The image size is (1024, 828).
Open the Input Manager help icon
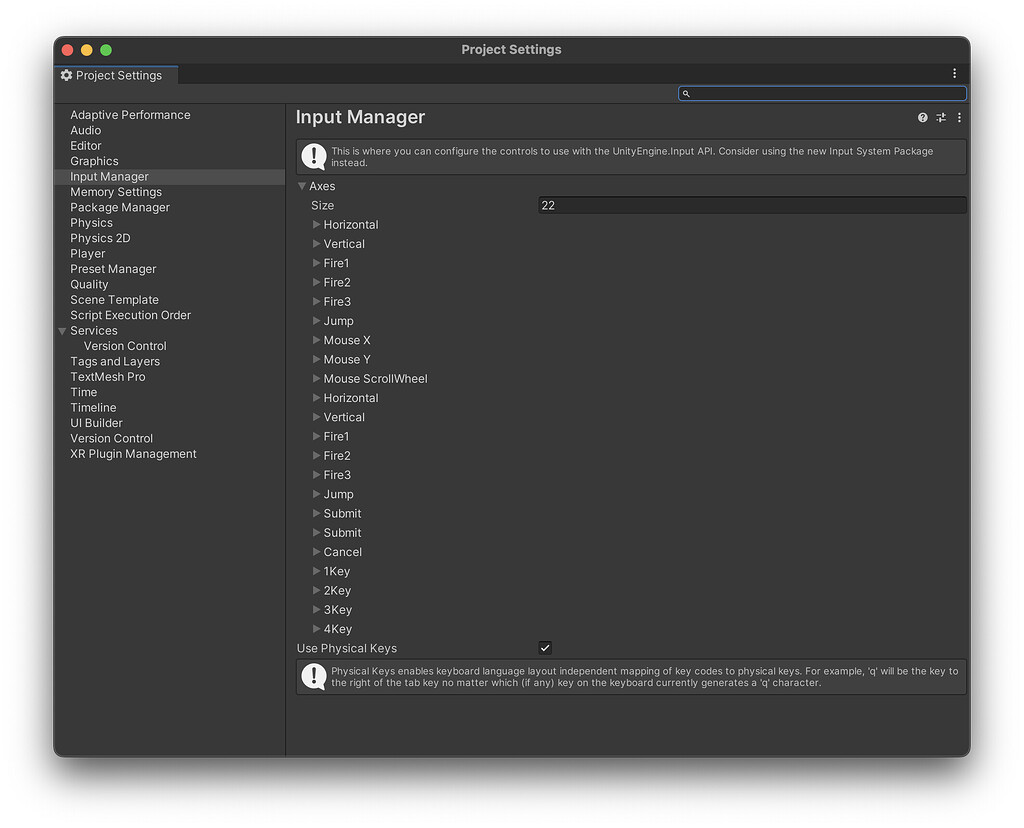[x=922, y=117]
